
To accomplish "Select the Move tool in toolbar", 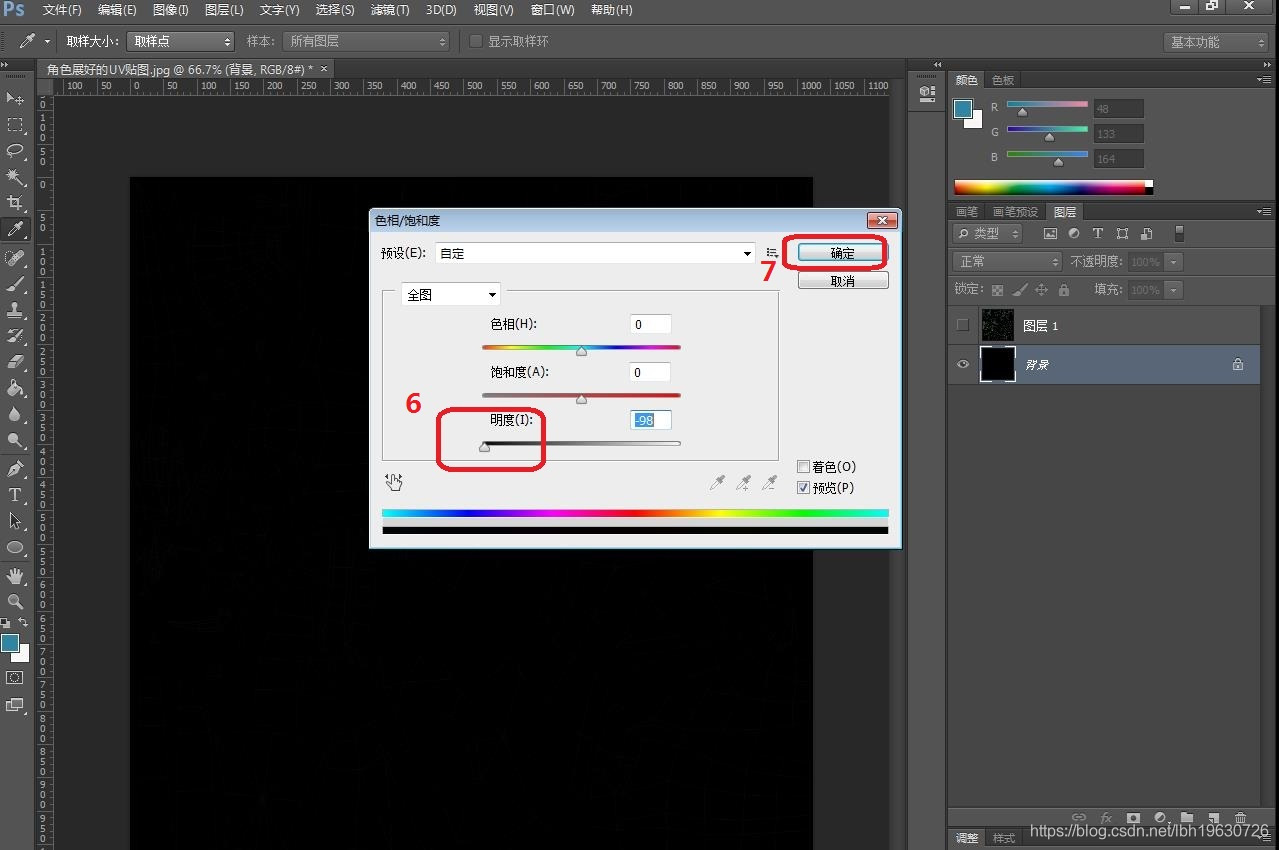I will click(15, 98).
